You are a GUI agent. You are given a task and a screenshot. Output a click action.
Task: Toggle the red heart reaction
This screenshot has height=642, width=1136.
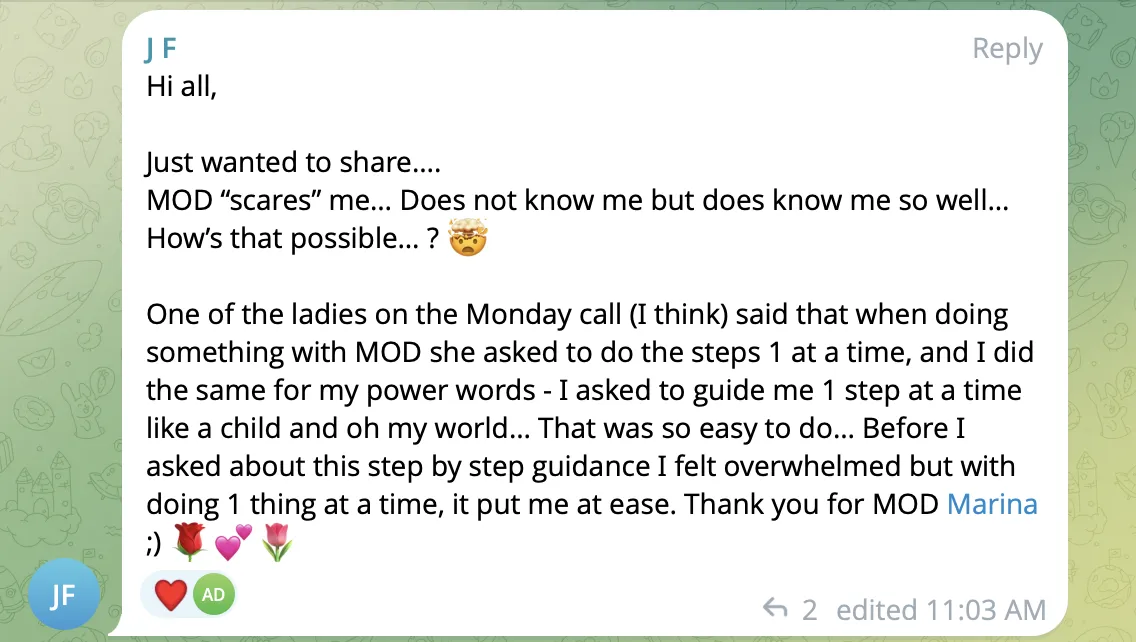pos(171,595)
